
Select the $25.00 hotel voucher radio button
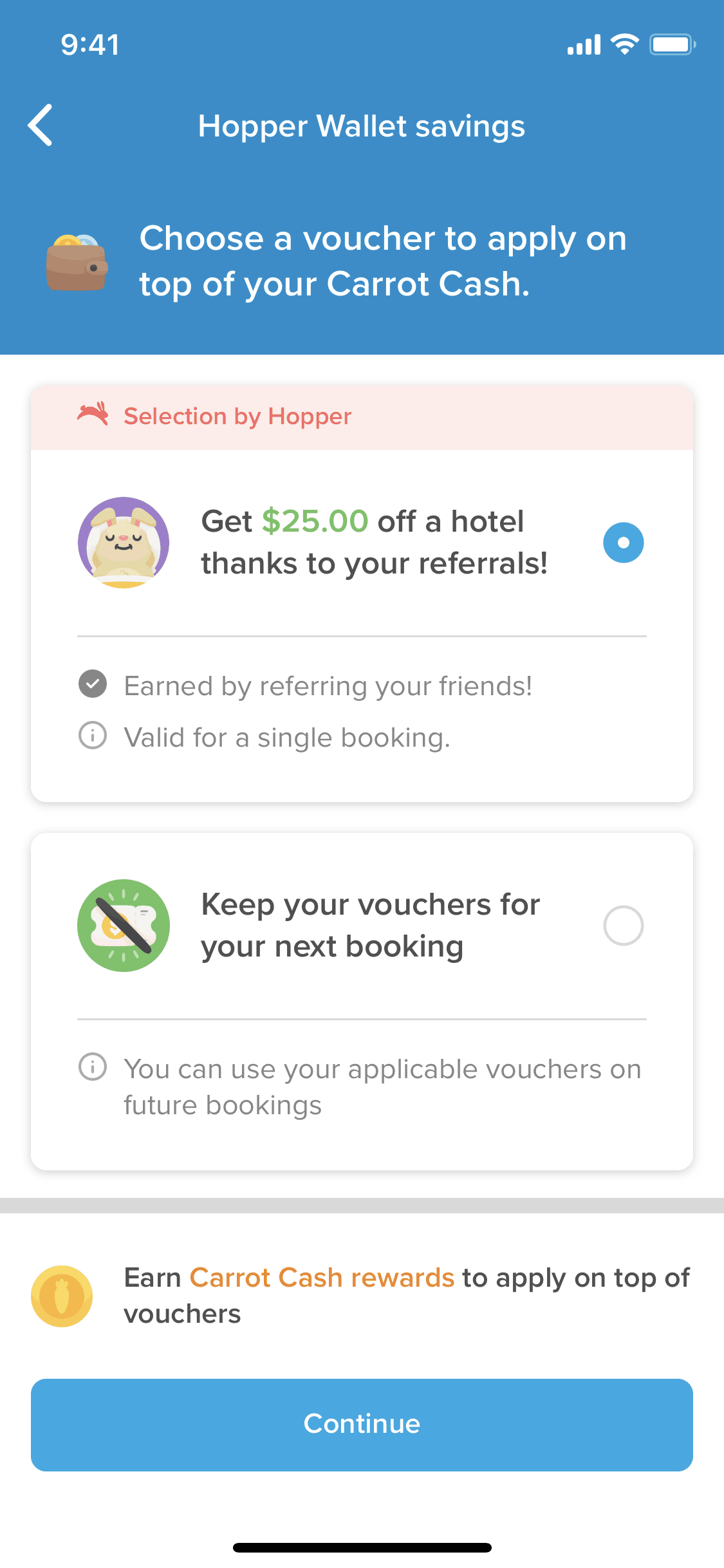[623, 543]
